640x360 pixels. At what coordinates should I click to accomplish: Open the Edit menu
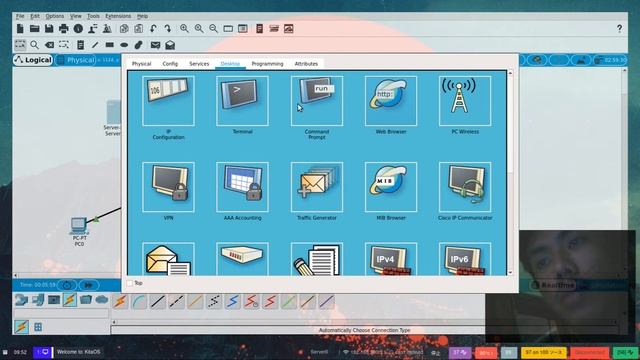click(35, 16)
